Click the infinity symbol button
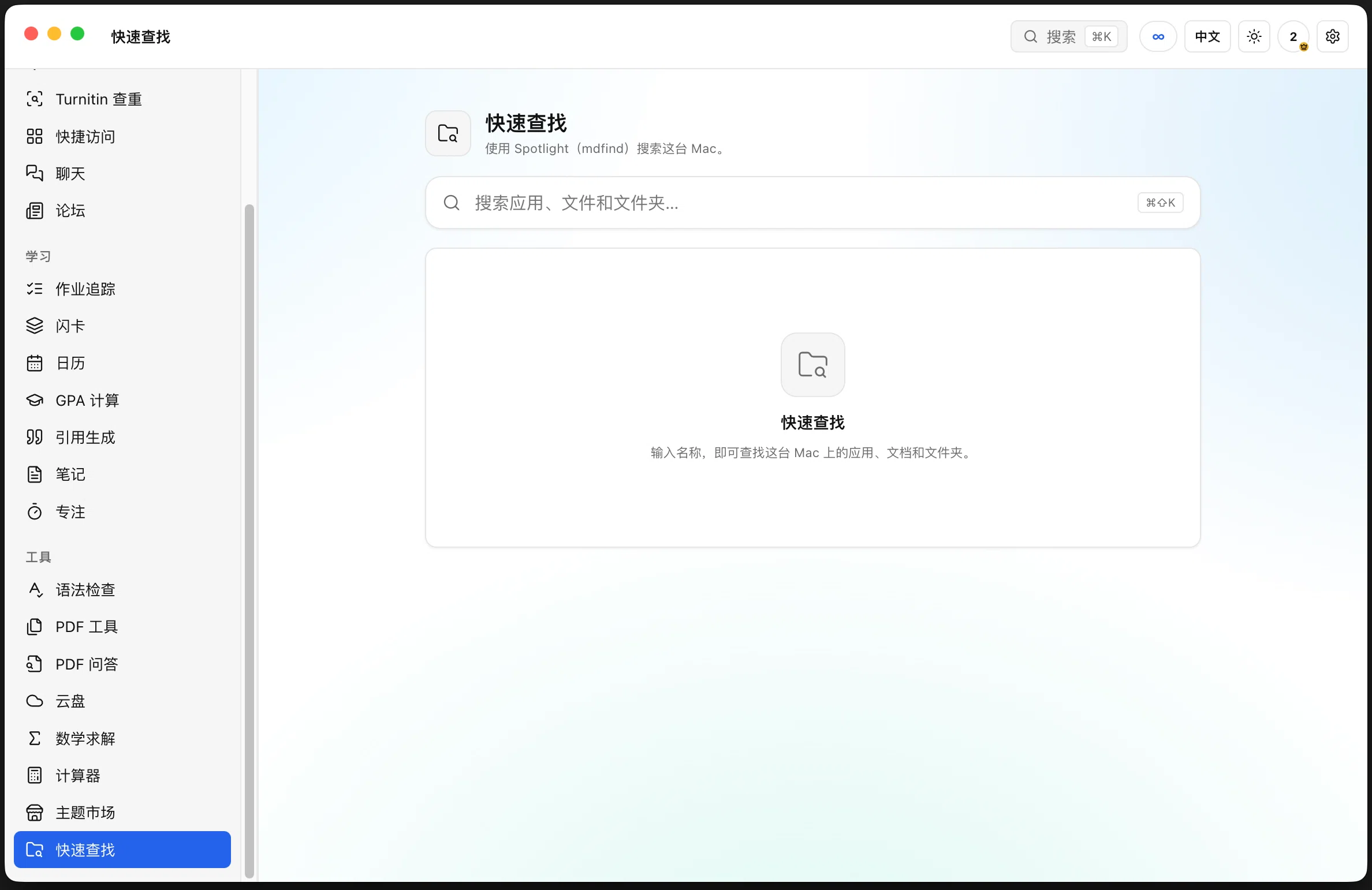The image size is (1372, 890). tap(1158, 36)
